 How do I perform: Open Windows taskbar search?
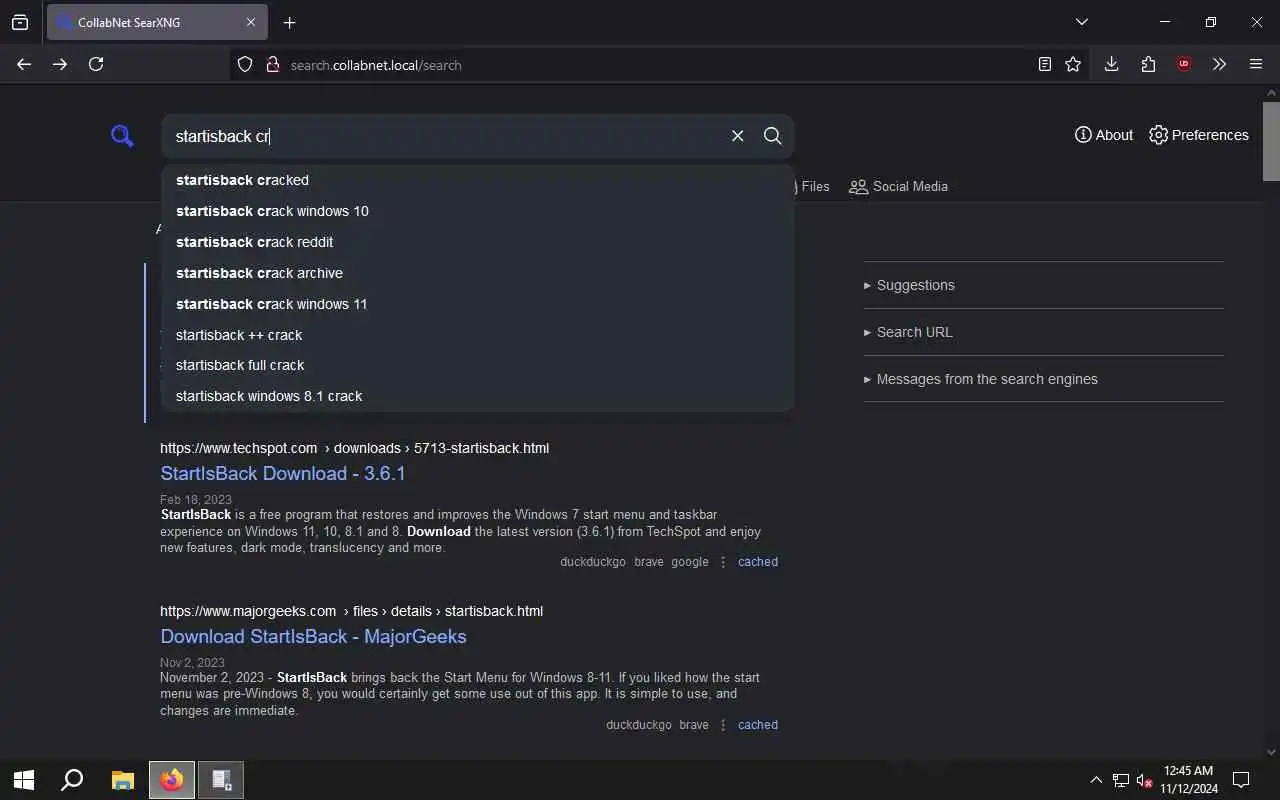pos(72,780)
